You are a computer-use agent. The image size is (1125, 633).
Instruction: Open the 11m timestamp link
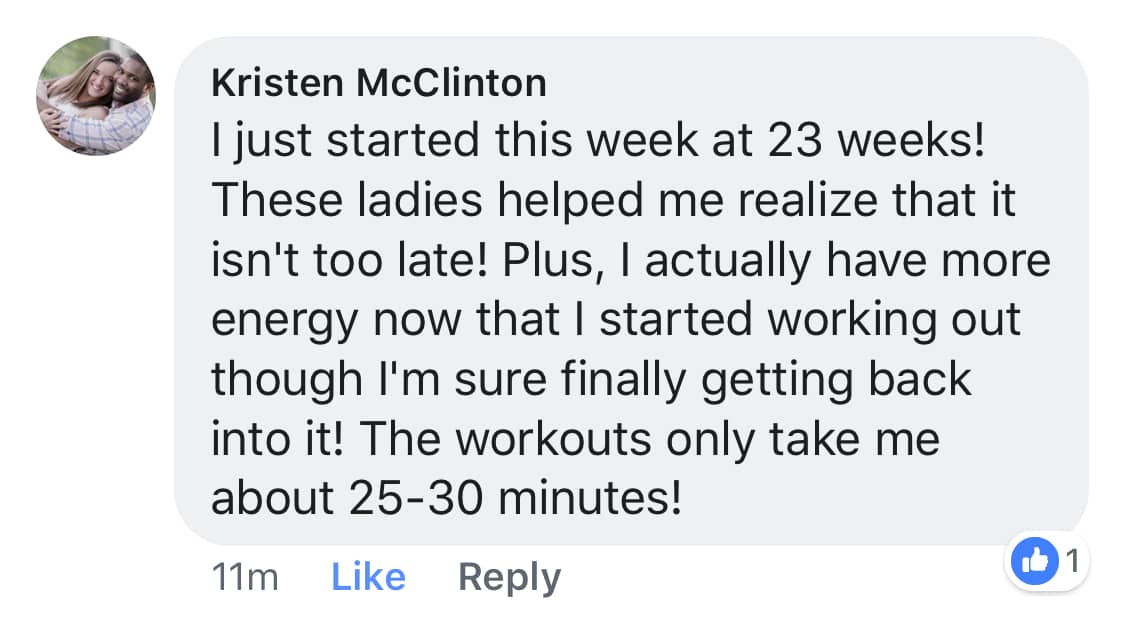[x=245, y=577]
